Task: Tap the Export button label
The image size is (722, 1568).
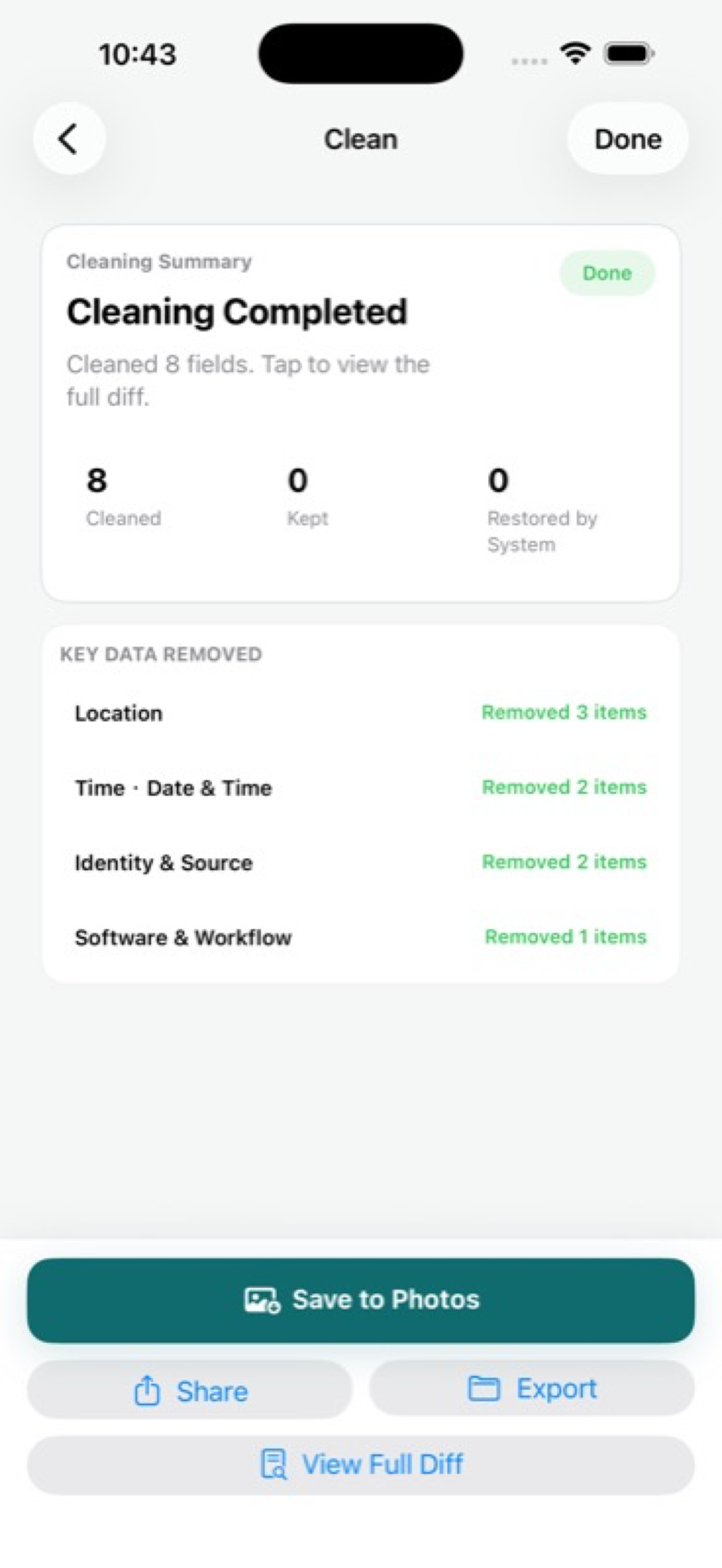Action: coord(556,1389)
